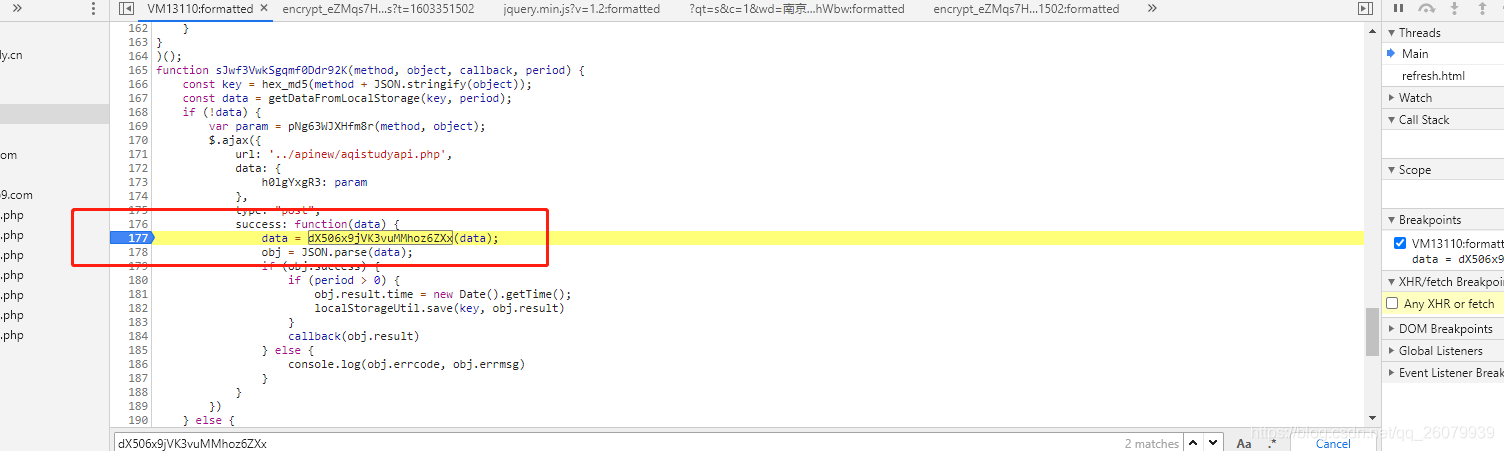Viewport: 1504px width, 451px height.
Task: Collapse the Call Stack section
Action: point(1443,119)
